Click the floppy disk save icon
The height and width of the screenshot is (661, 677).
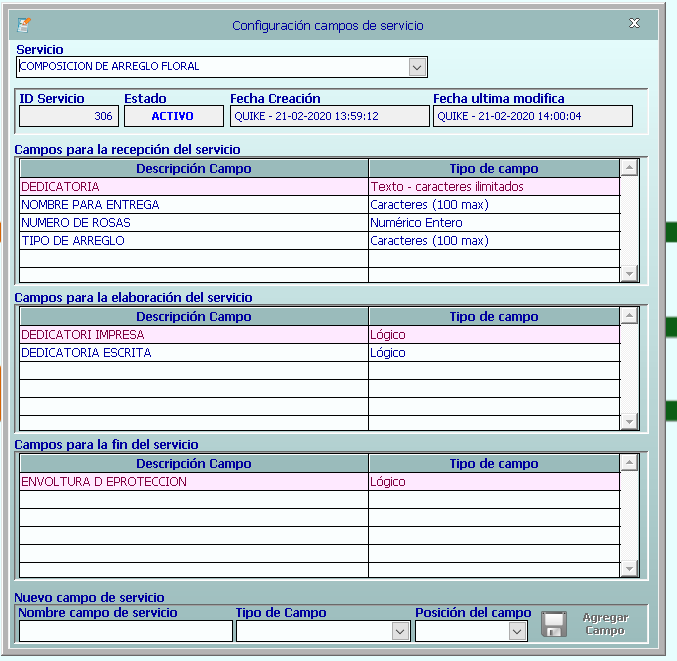(554, 624)
